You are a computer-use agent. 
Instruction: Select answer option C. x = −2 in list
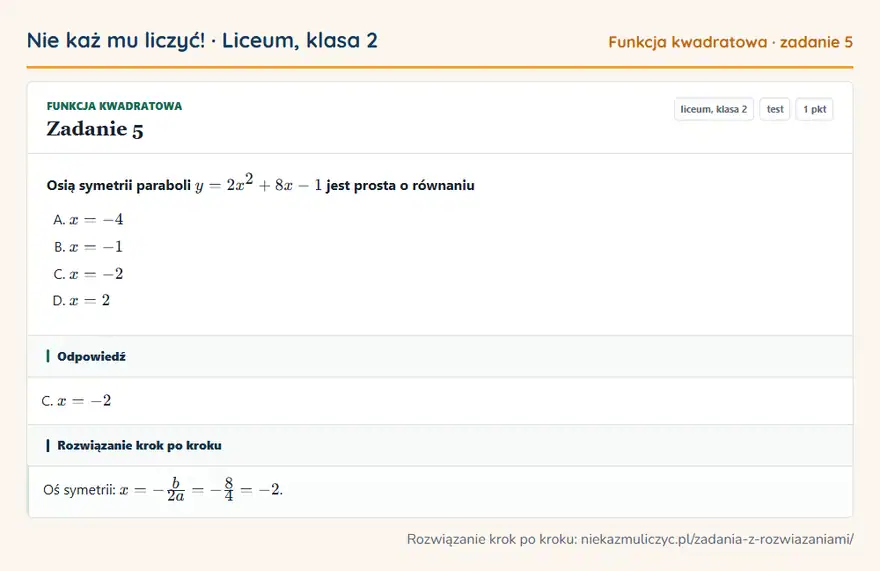point(88,274)
